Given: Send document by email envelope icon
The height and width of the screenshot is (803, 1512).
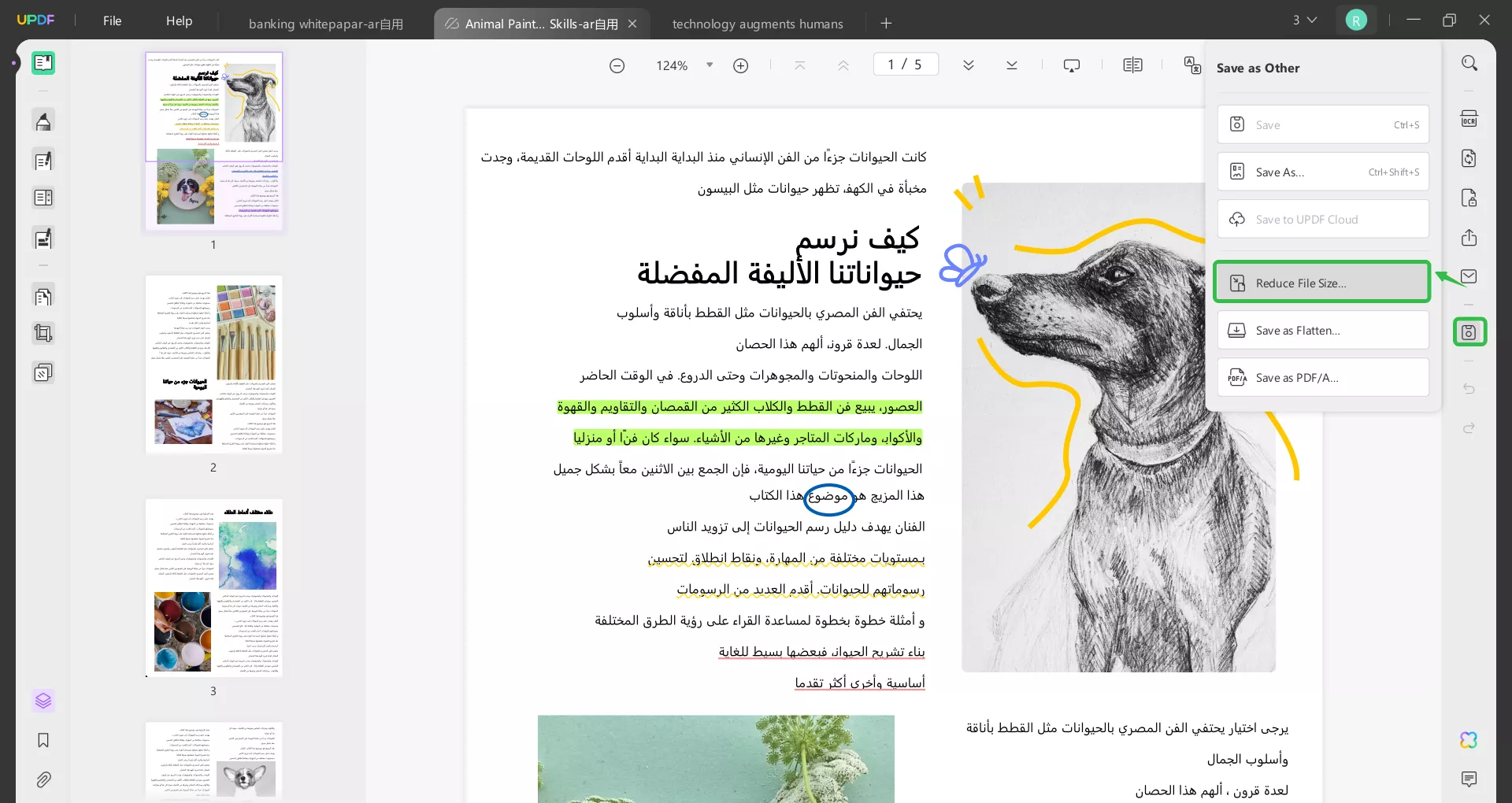Looking at the screenshot, I should coord(1469,276).
